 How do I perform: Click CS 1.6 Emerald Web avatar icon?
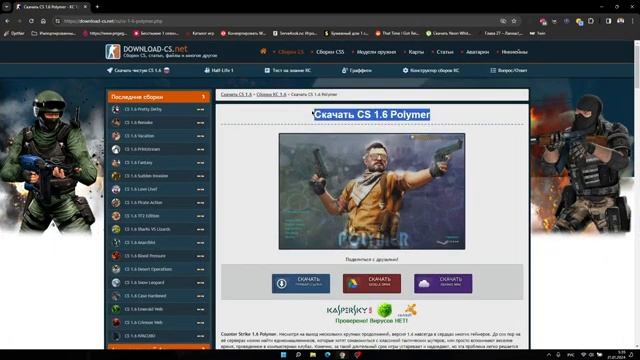[116, 309]
